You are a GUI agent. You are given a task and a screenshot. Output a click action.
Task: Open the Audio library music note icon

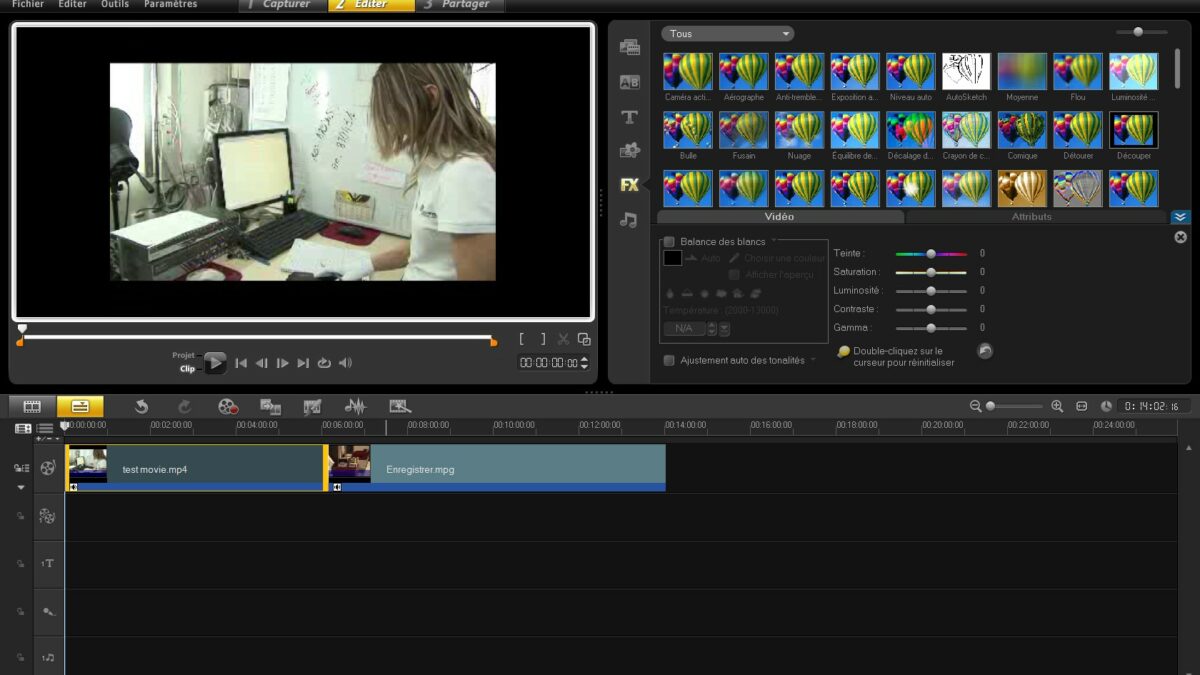[629, 220]
